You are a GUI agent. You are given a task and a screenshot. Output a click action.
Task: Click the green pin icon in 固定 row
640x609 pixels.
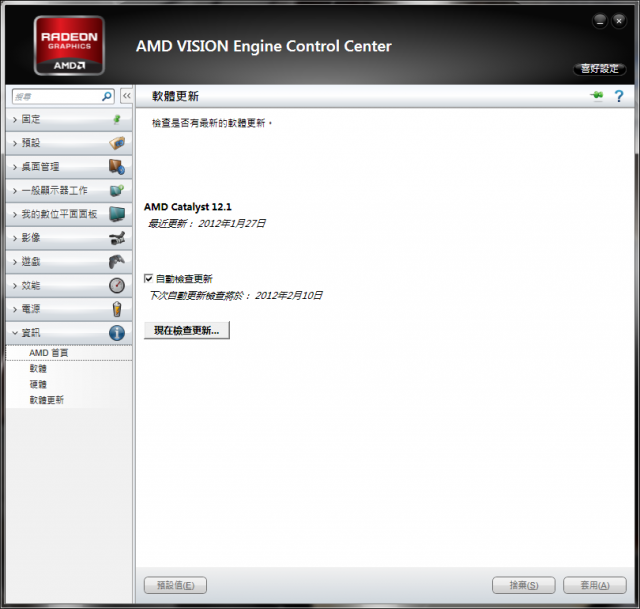pyautogui.click(x=117, y=119)
